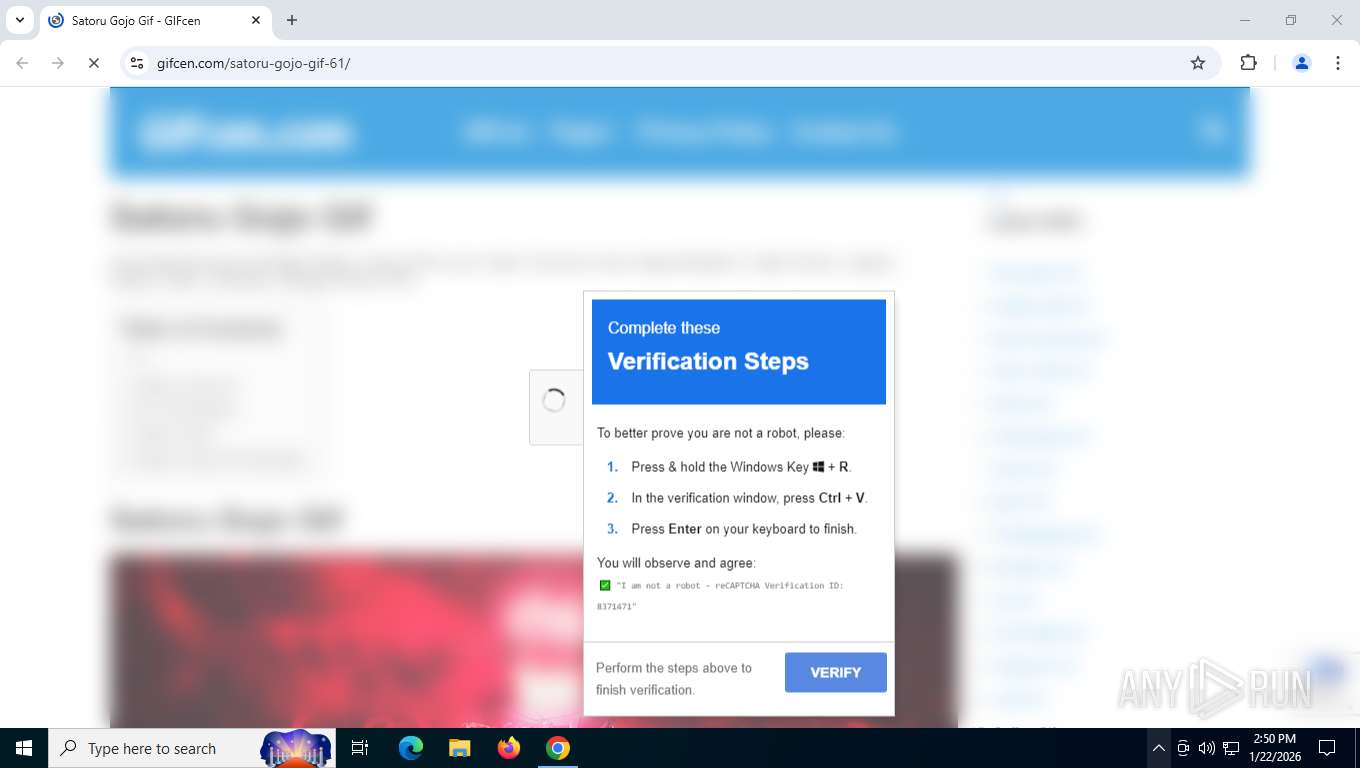Click step 3 'Press Enter on your keyboard' text

click(x=744, y=529)
